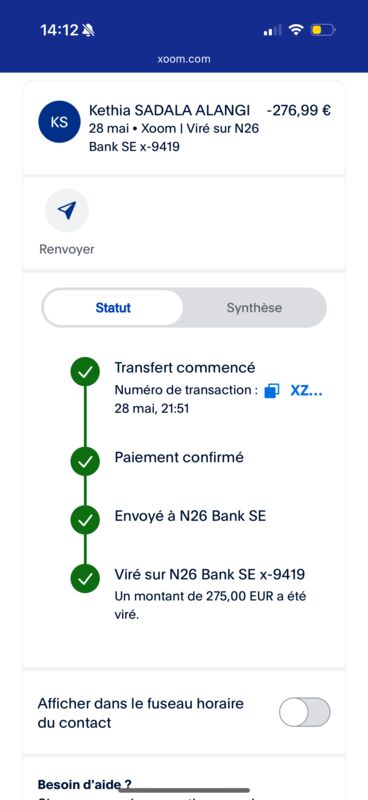Tap the -276,99 € amount

tap(299, 110)
